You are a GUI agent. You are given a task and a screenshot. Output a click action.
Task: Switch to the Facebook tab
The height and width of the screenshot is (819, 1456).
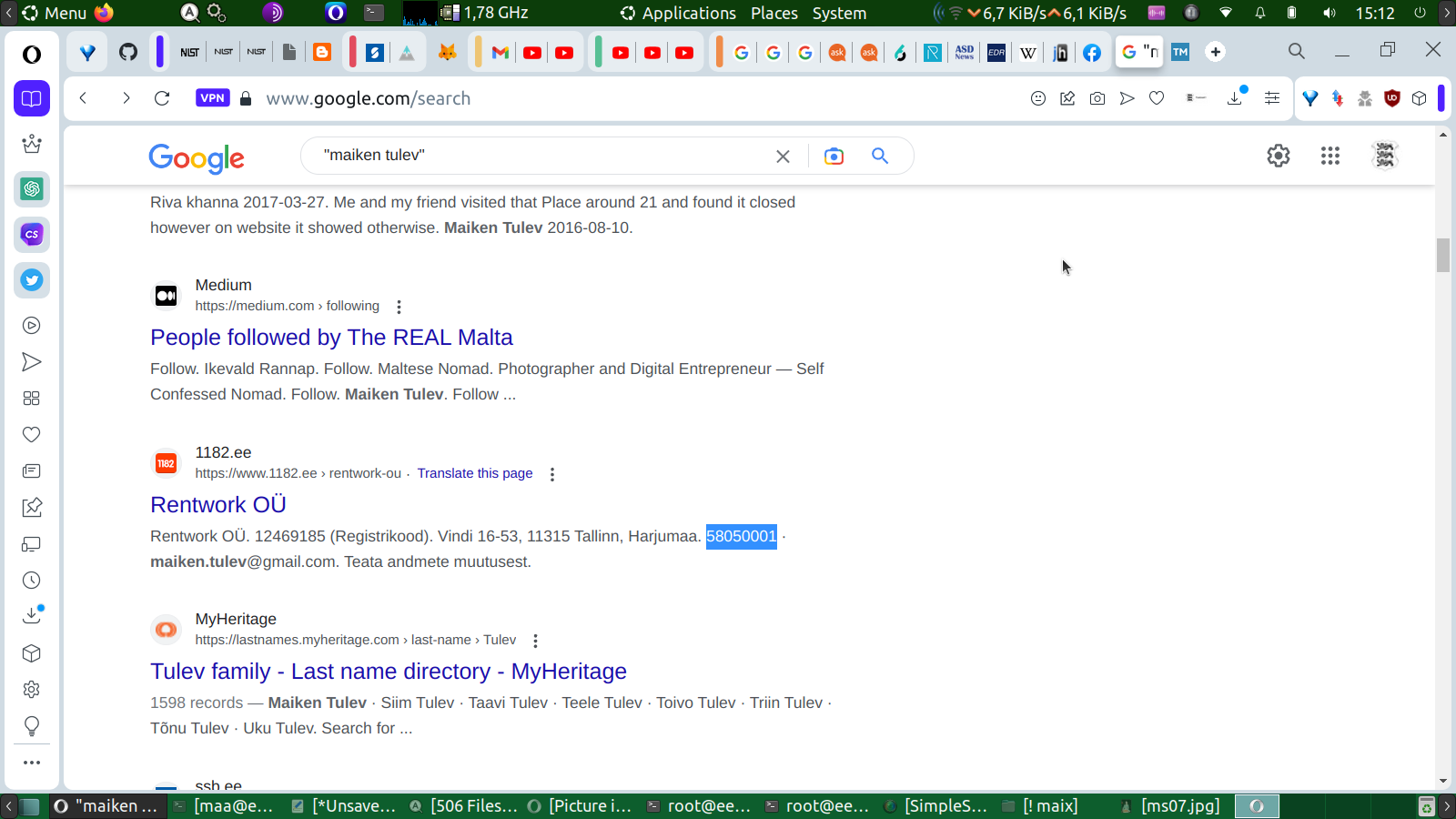tap(1092, 52)
